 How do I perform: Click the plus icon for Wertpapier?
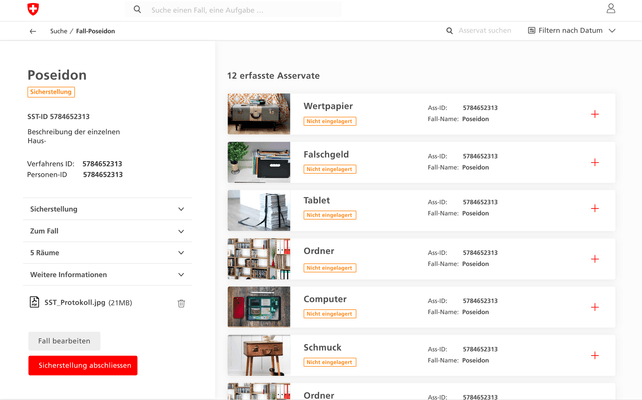(595, 114)
